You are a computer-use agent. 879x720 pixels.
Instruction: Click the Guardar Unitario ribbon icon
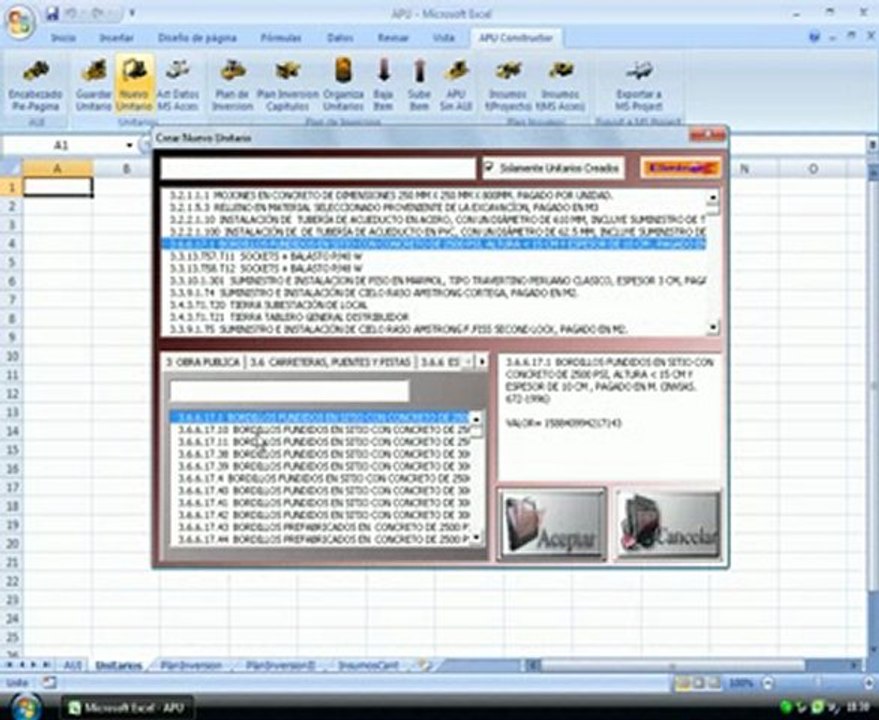[x=94, y=85]
